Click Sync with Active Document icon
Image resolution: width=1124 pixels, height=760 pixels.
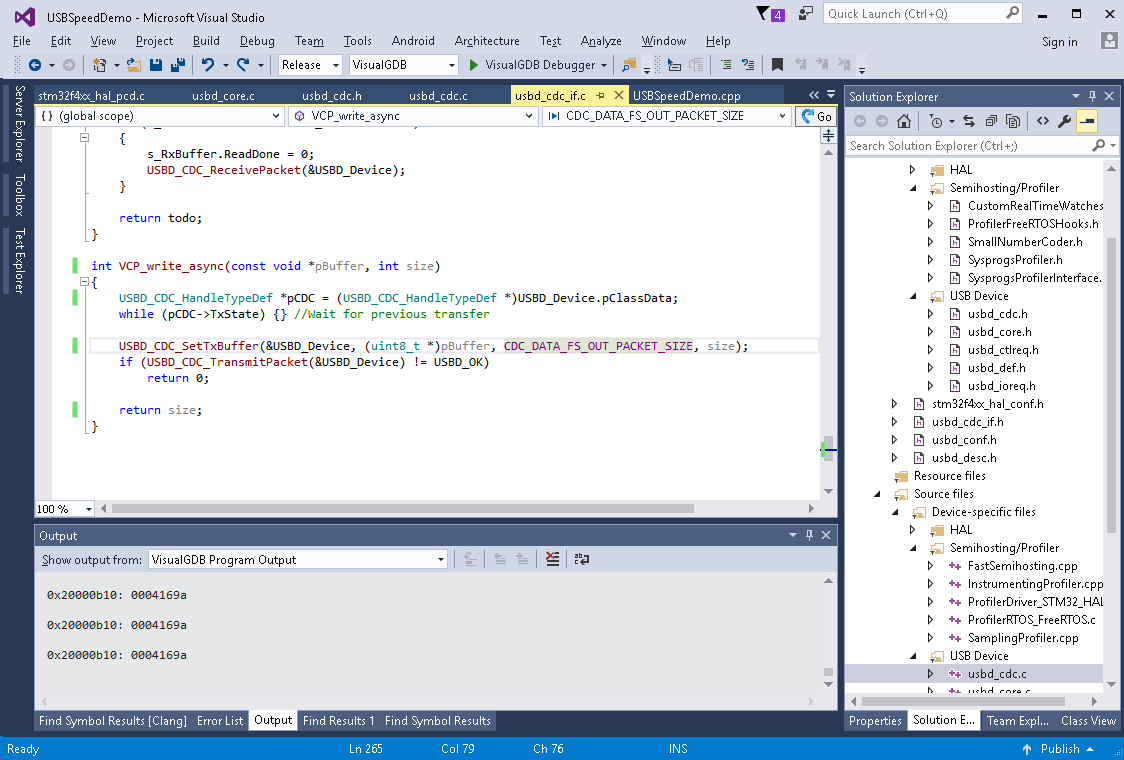click(x=969, y=121)
